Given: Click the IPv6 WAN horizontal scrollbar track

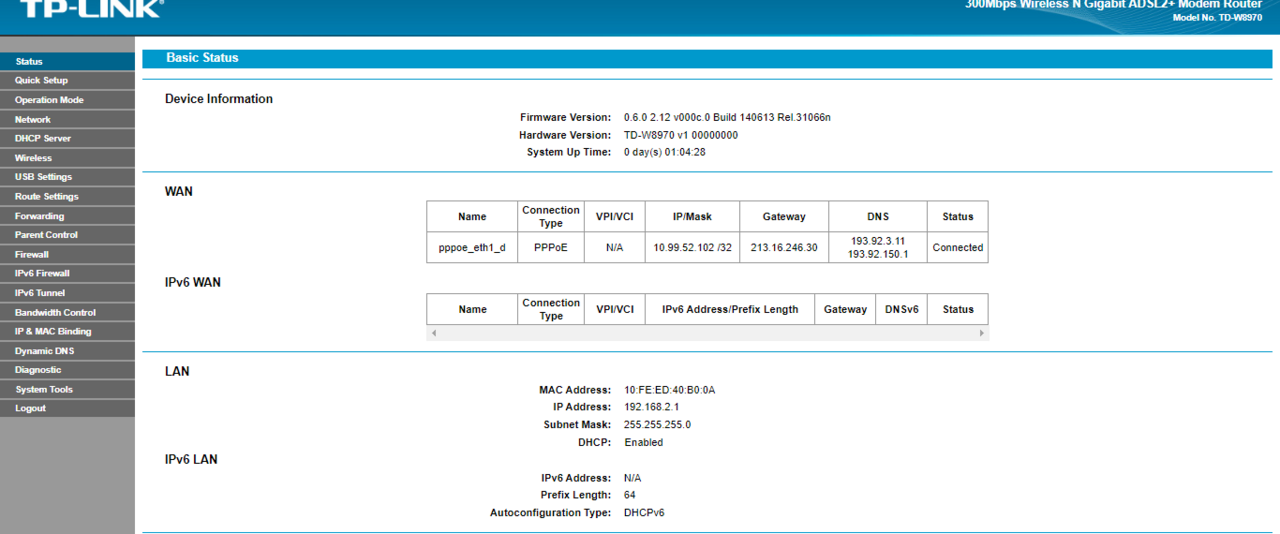Looking at the screenshot, I should coord(707,333).
